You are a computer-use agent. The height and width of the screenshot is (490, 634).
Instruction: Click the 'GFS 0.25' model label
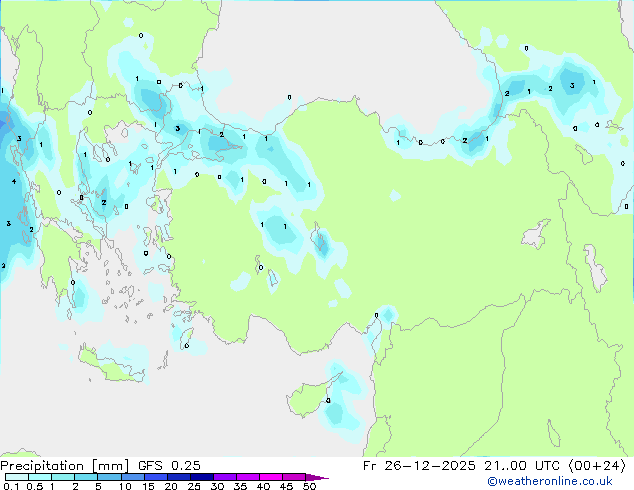[169, 466]
